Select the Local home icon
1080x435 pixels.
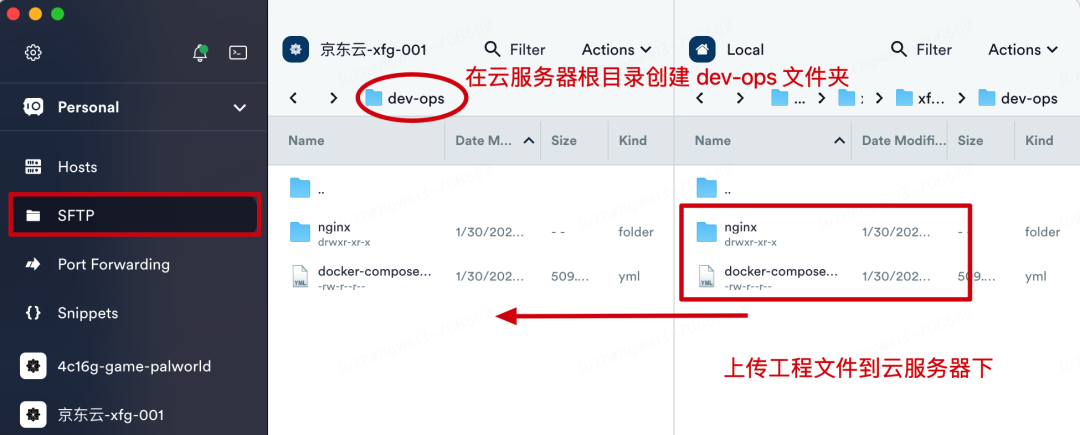coord(703,50)
